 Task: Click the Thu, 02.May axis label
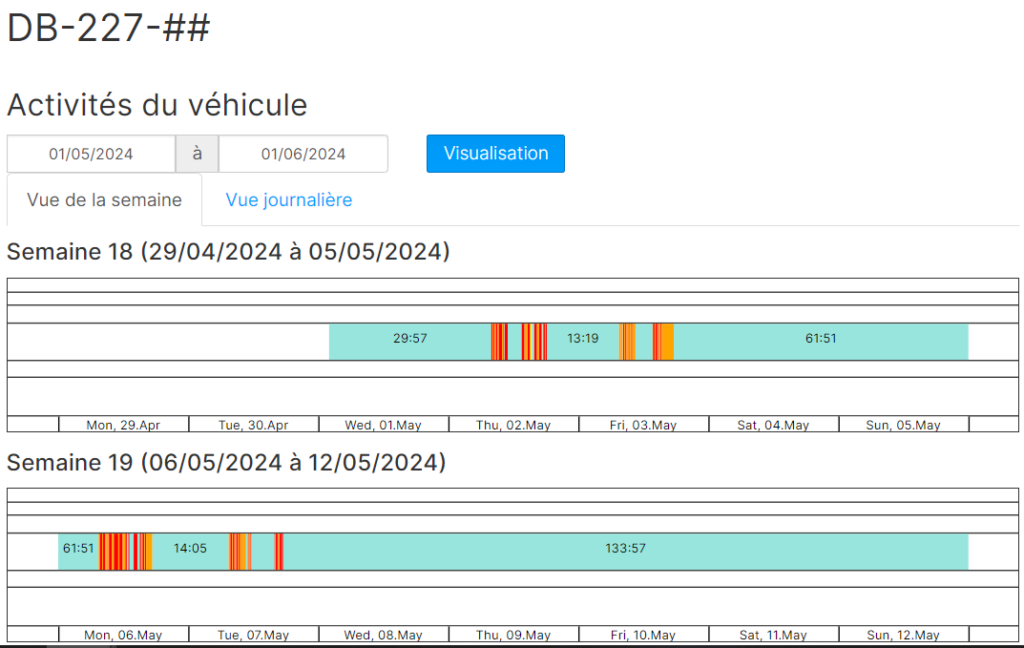[513, 425]
